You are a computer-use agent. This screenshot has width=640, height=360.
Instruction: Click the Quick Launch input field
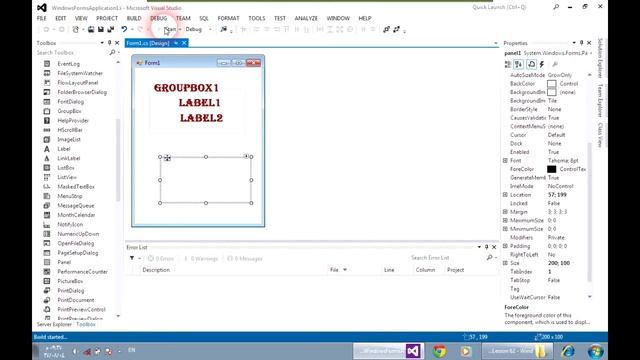click(x=510, y=7)
